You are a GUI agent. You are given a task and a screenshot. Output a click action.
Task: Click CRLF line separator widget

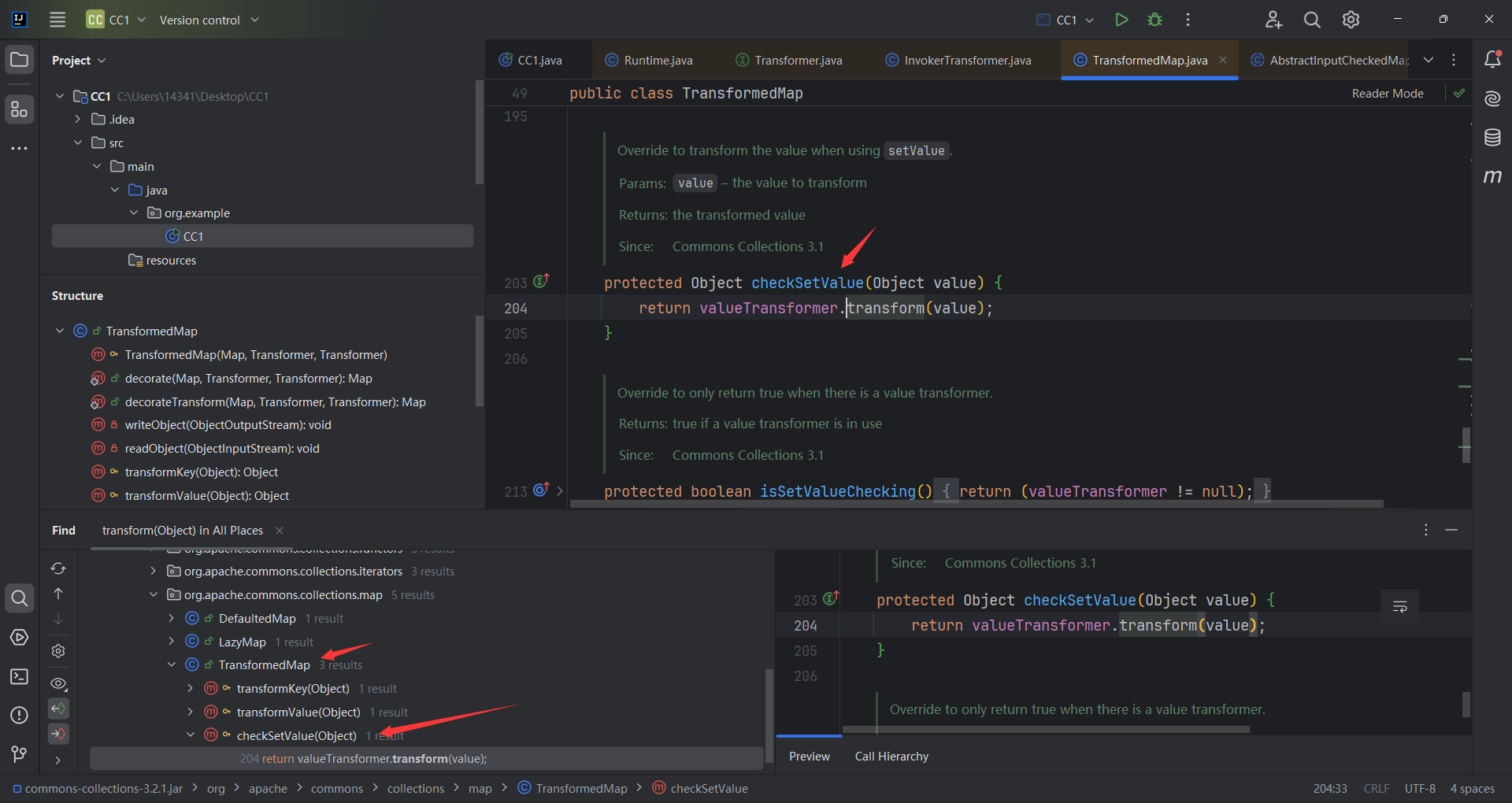[1377, 788]
